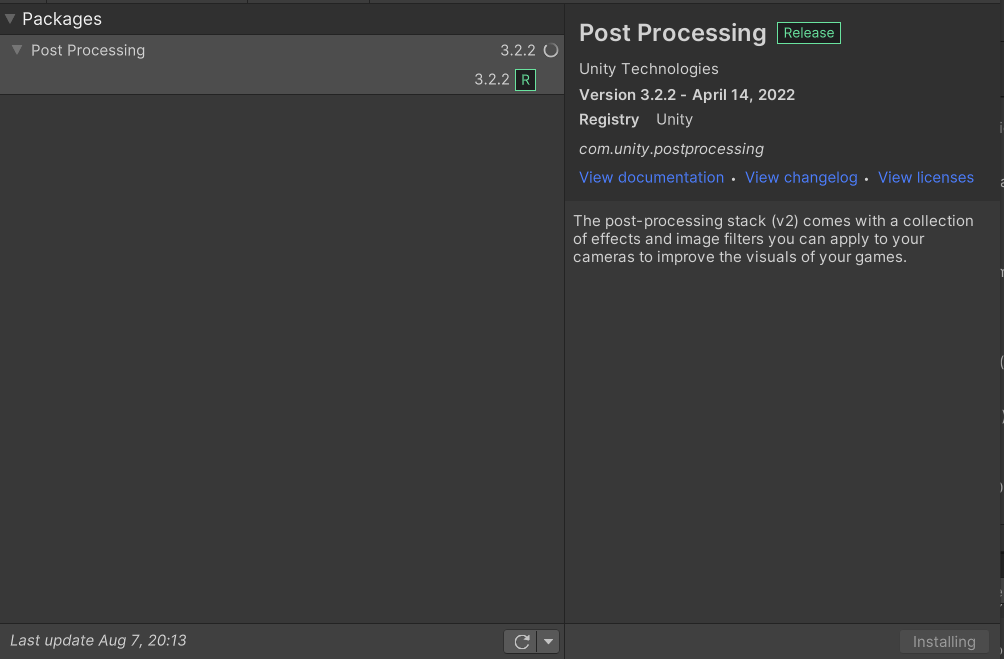The image size is (1004, 659).
Task: Open the View licenses link
Action: [x=926, y=177]
